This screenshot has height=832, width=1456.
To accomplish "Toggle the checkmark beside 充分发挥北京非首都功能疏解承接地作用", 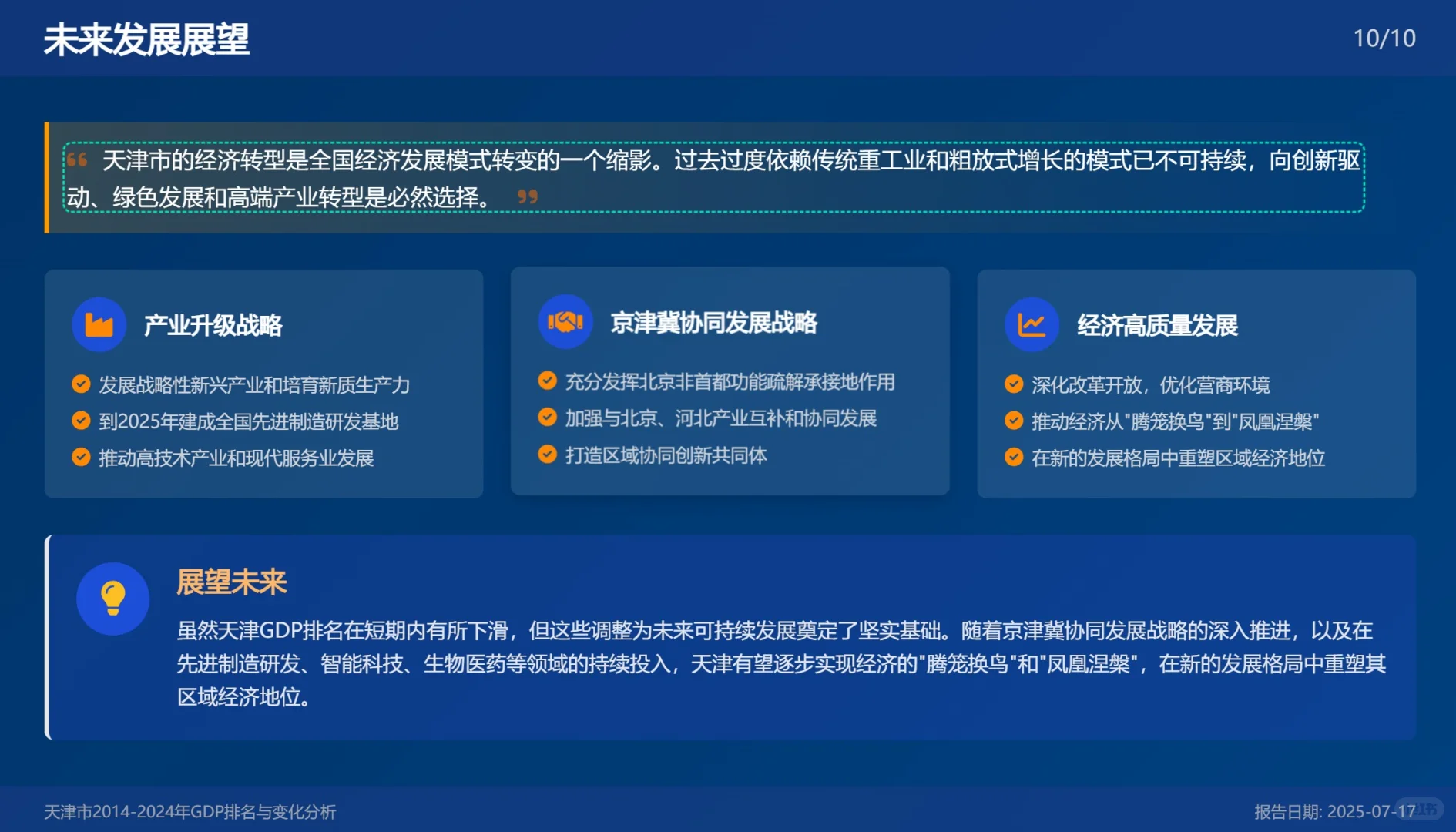I will (x=547, y=381).
